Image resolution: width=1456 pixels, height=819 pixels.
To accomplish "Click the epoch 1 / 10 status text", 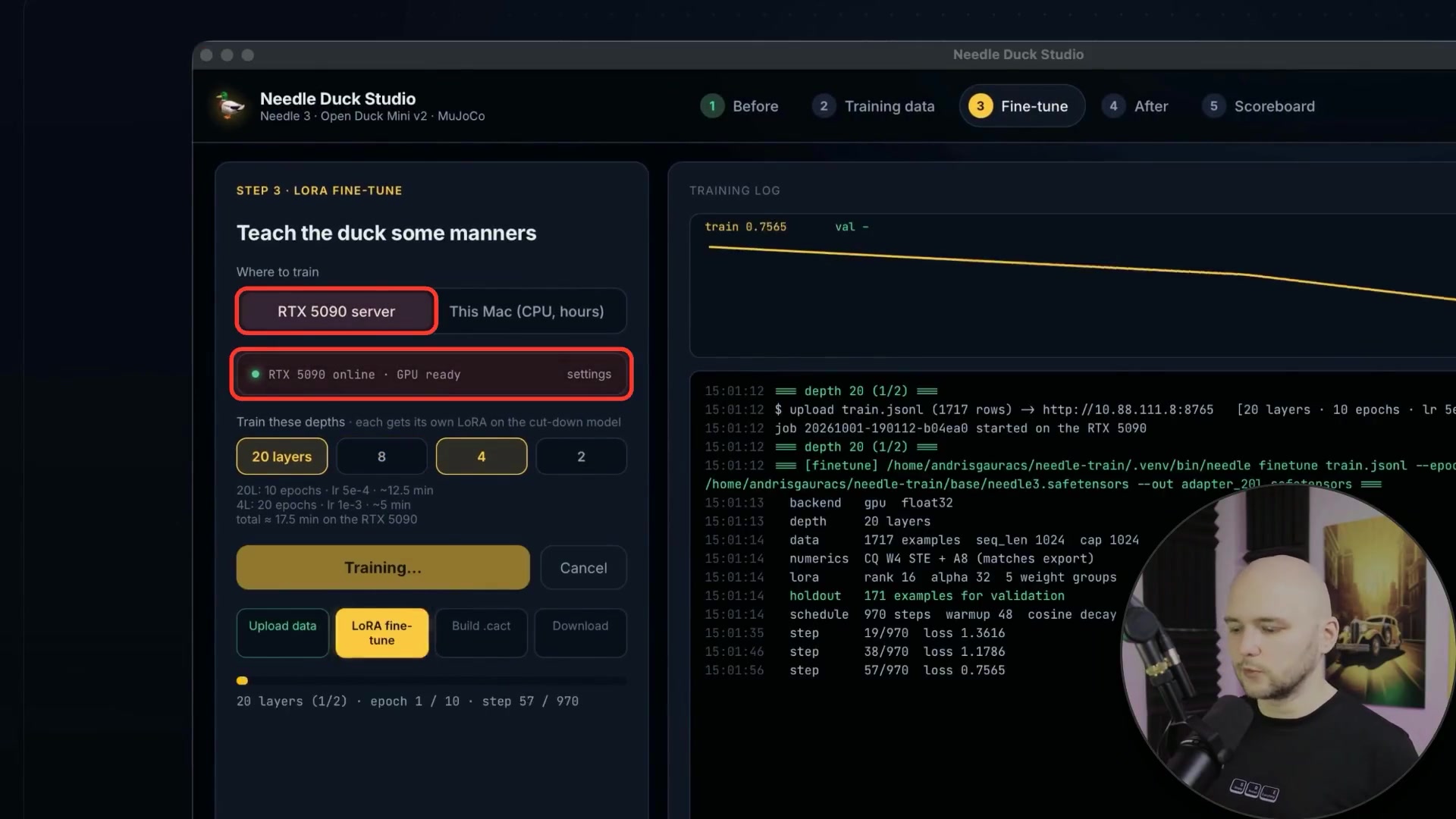I will coord(415,701).
